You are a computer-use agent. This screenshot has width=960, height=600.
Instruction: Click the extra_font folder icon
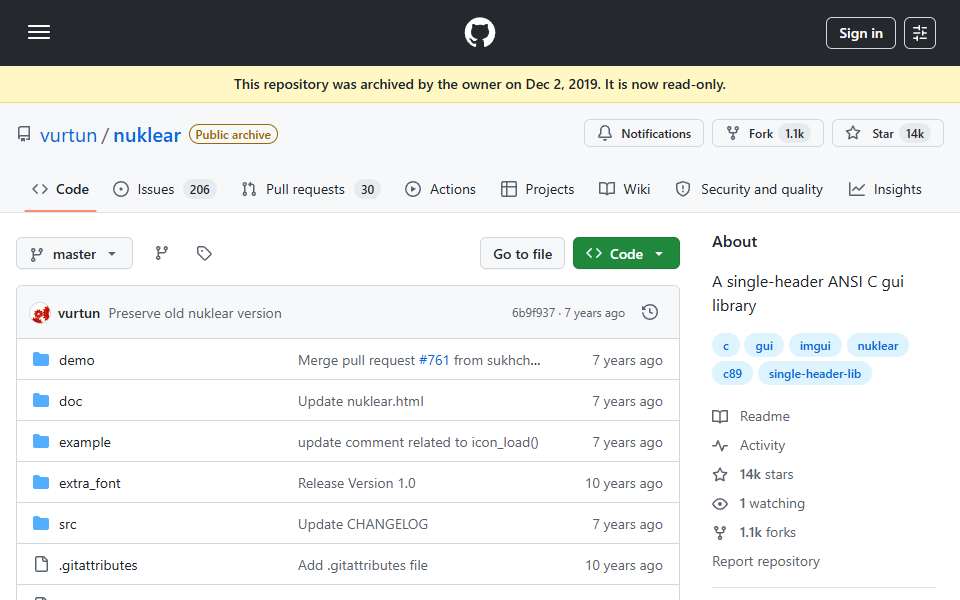(41, 482)
